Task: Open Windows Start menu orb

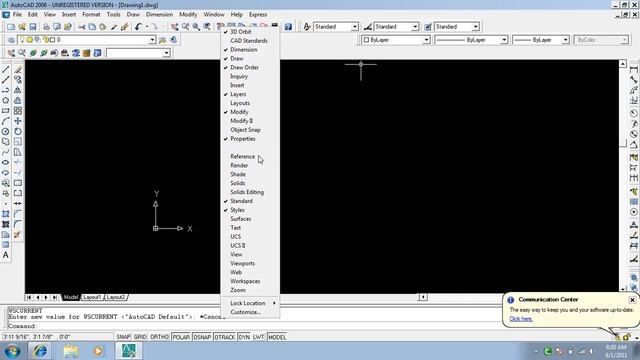Action: point(12,351)
